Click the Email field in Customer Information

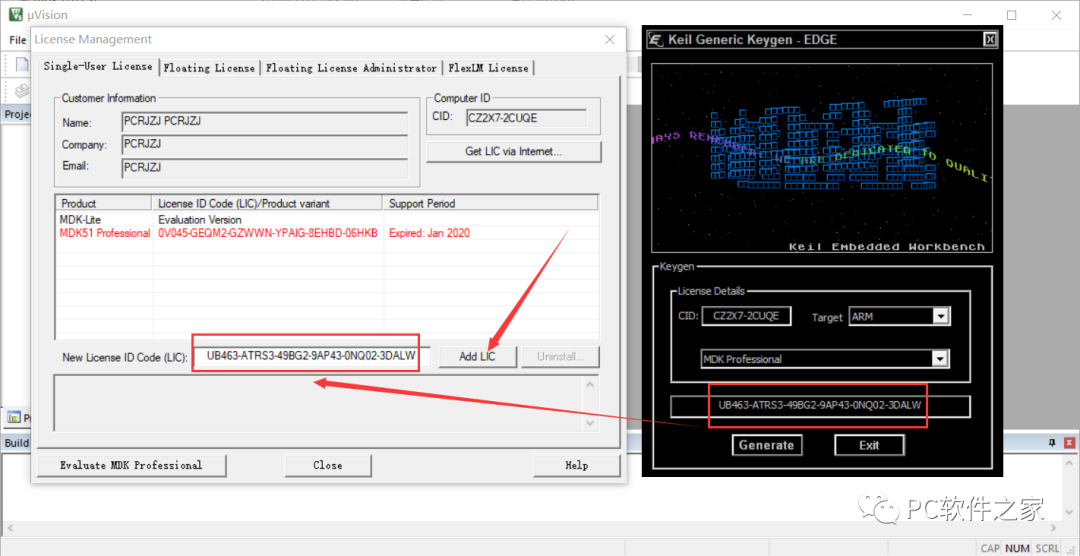tap(264, 168)
